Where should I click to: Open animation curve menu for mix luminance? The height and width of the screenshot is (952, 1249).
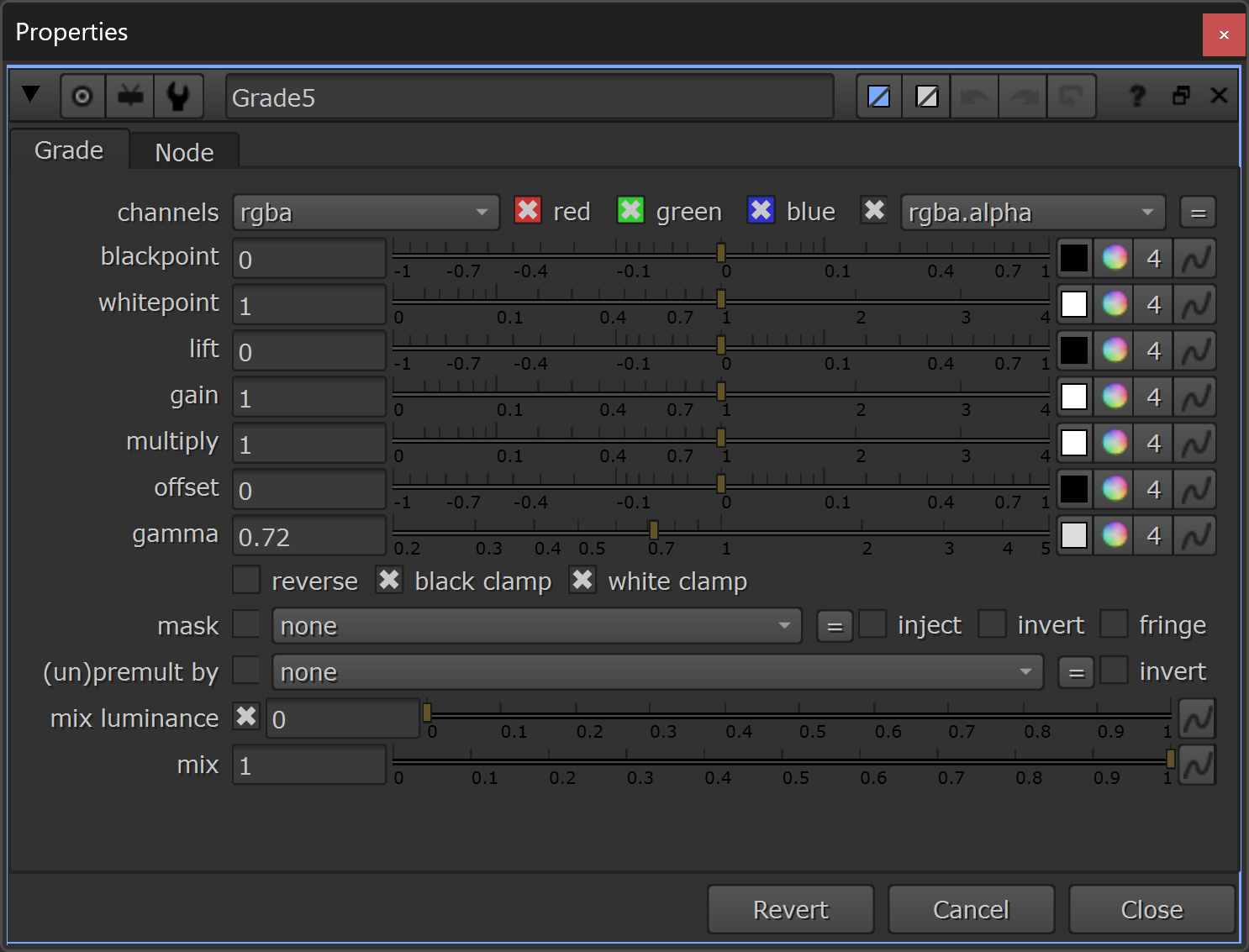tap(1197, 718)
